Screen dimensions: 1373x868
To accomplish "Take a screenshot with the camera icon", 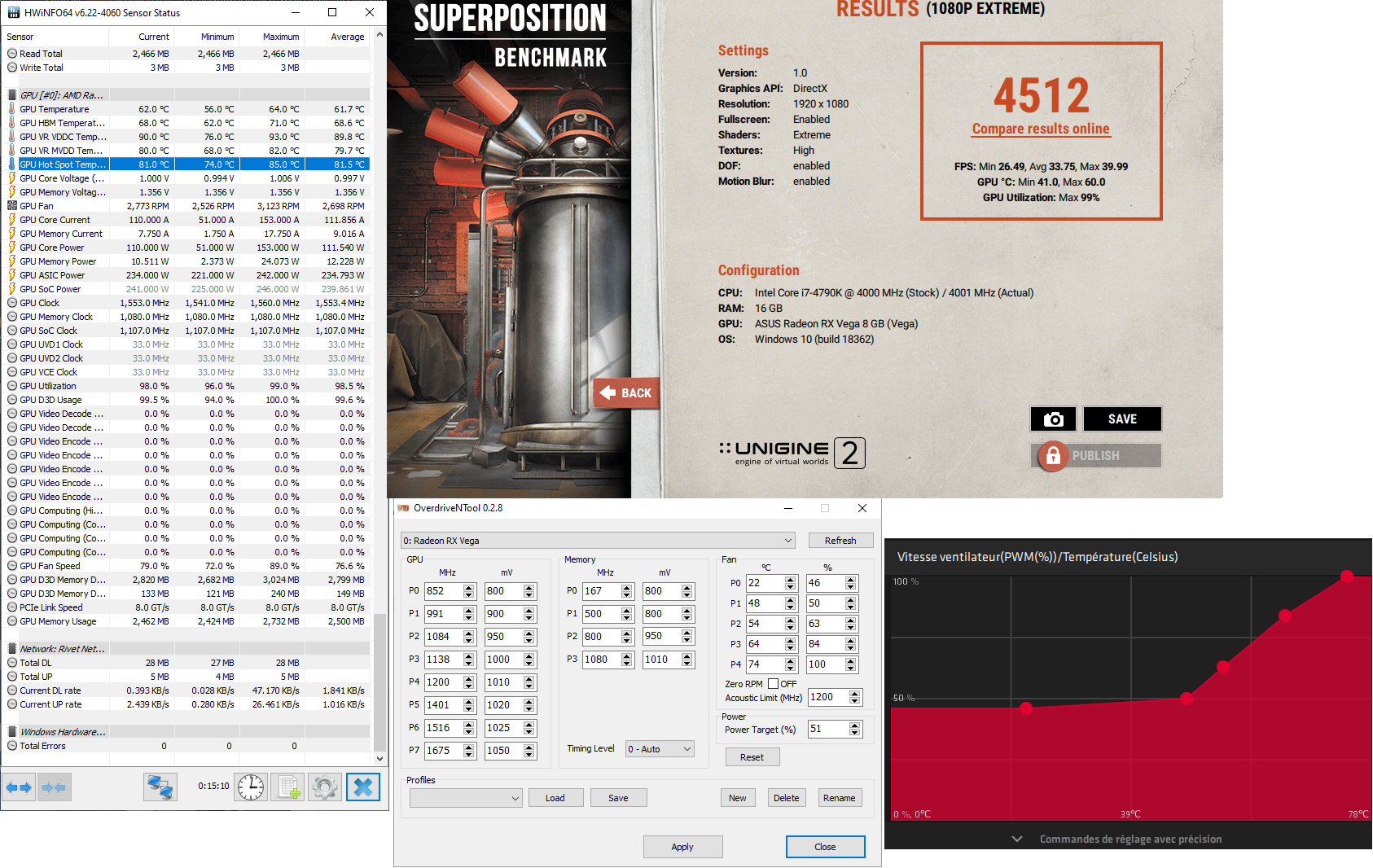I will (1053, 419).
